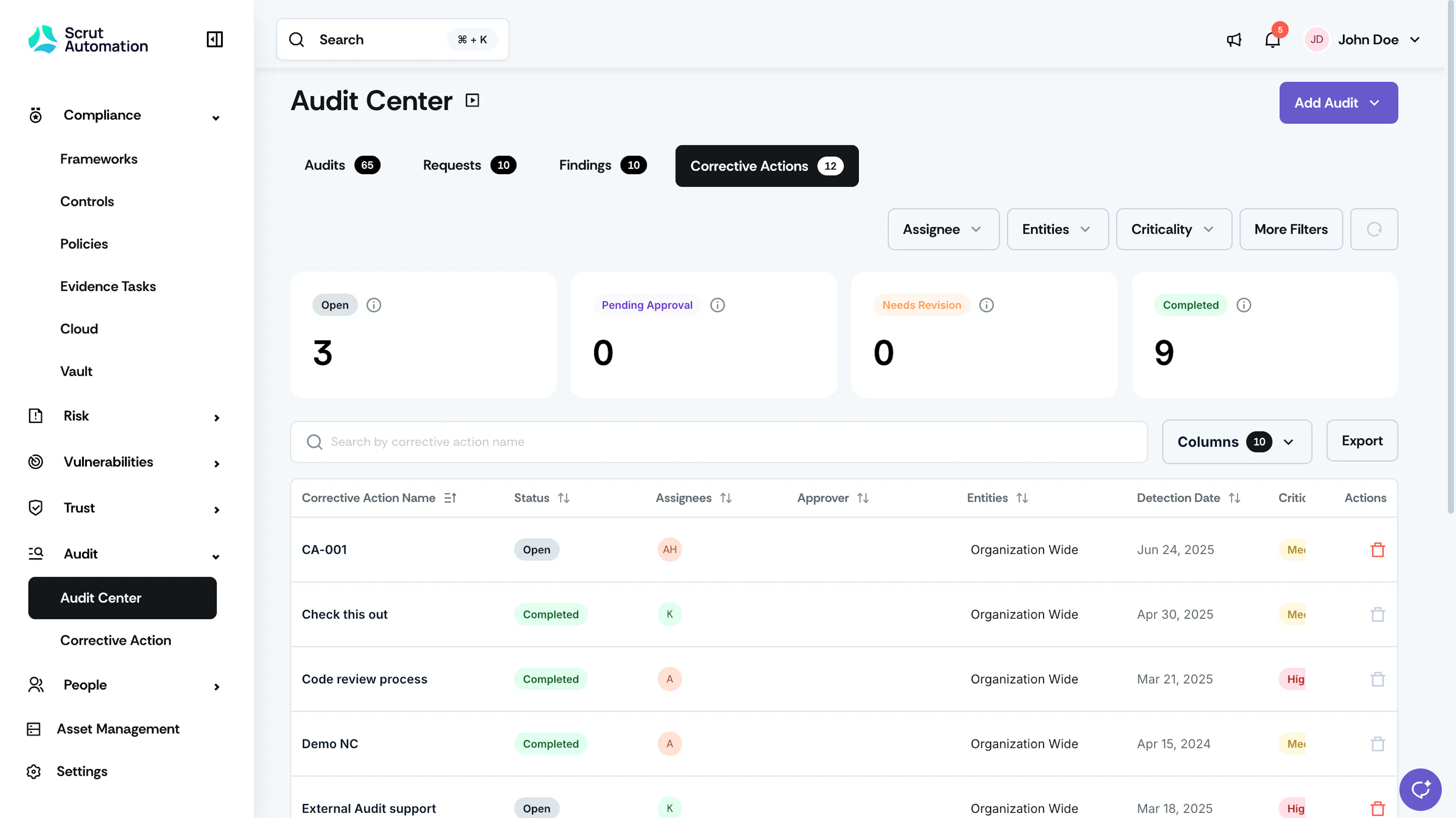Screen dimensions: 1456x818
Task: Open the Entities filter dropdown
Action: click(1057, 229)
